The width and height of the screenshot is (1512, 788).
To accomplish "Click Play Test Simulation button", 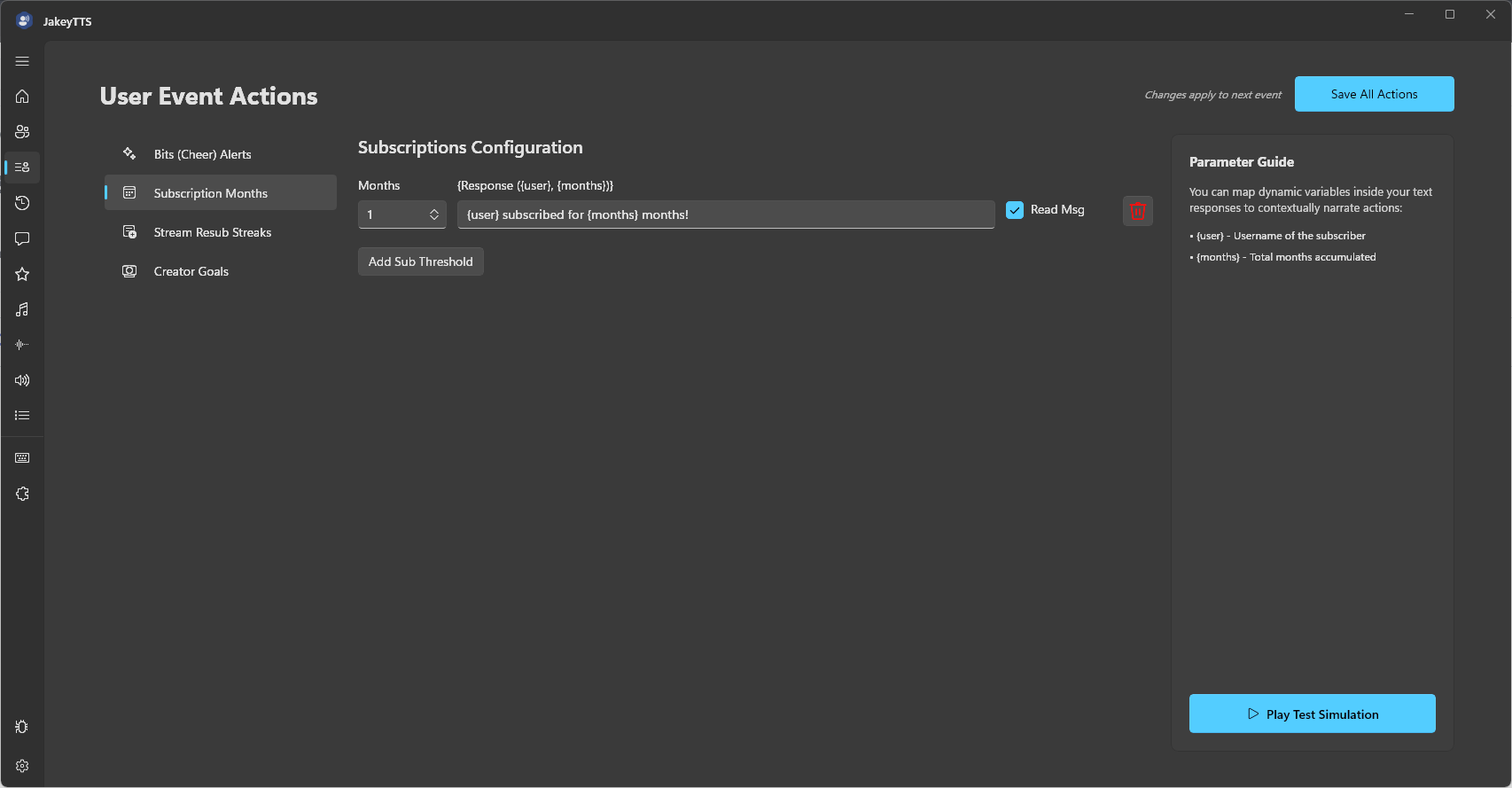I will [1313, 714].
